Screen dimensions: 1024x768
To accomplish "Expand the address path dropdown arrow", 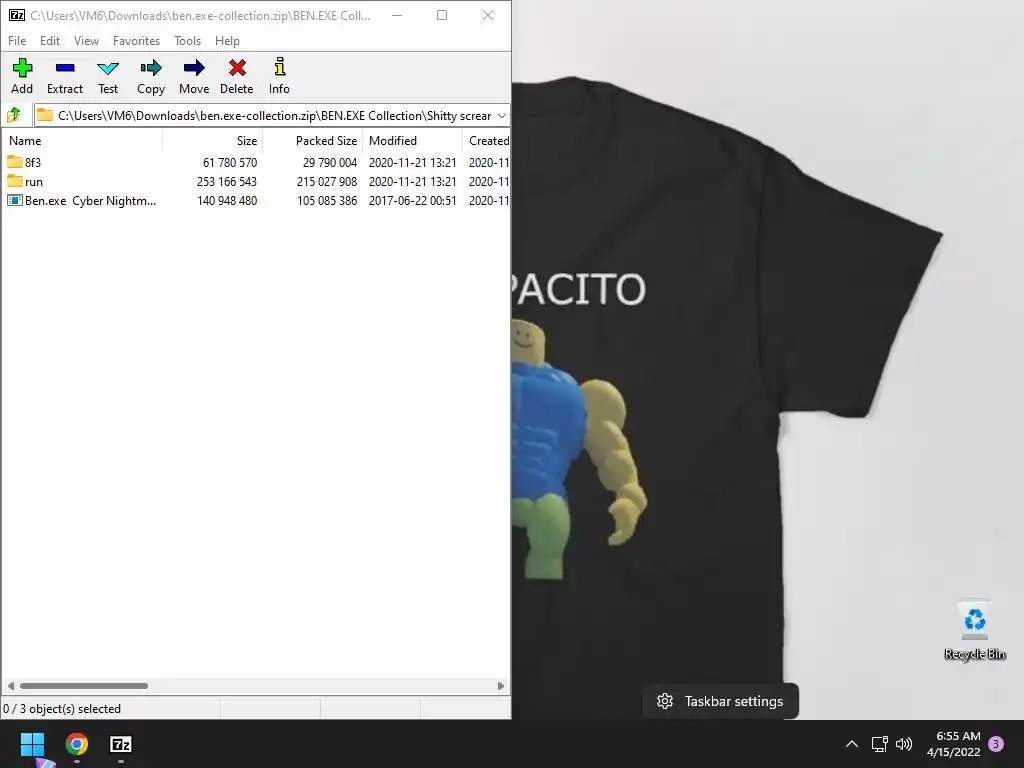I will coord(502,116).
